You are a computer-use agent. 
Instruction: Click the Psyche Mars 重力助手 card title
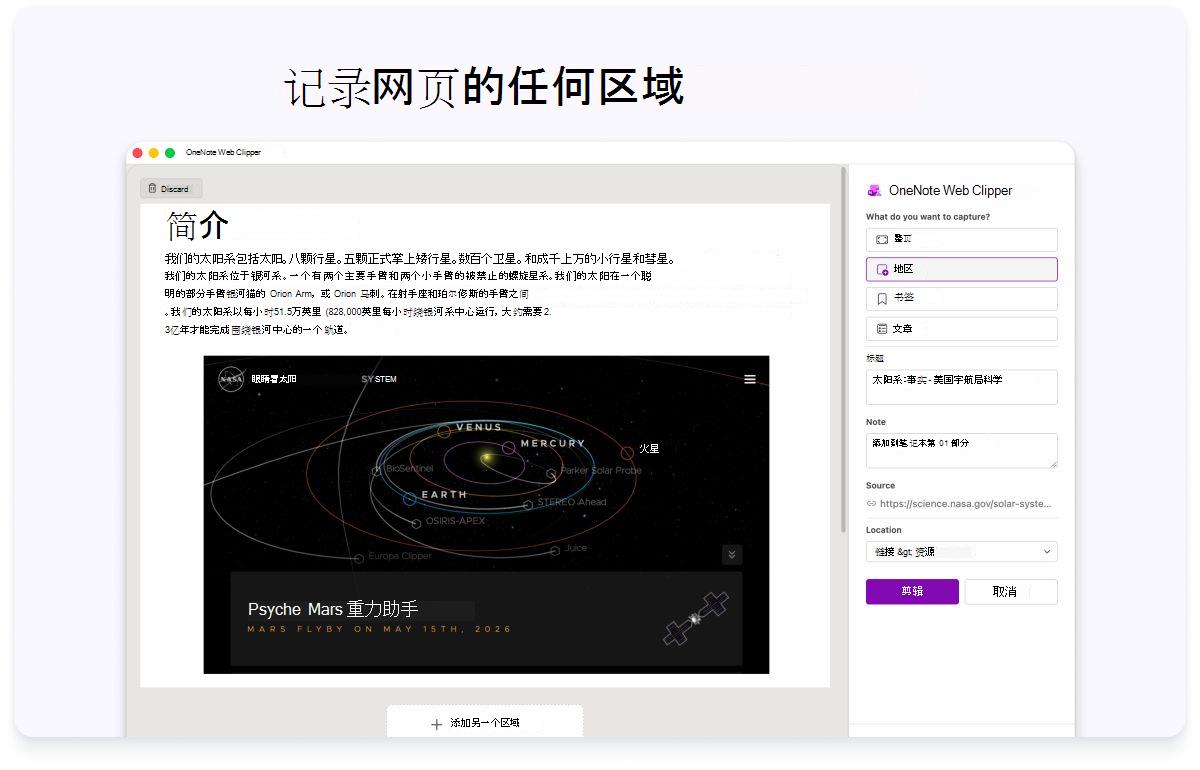pyautogui.click(x=333, y=609)
